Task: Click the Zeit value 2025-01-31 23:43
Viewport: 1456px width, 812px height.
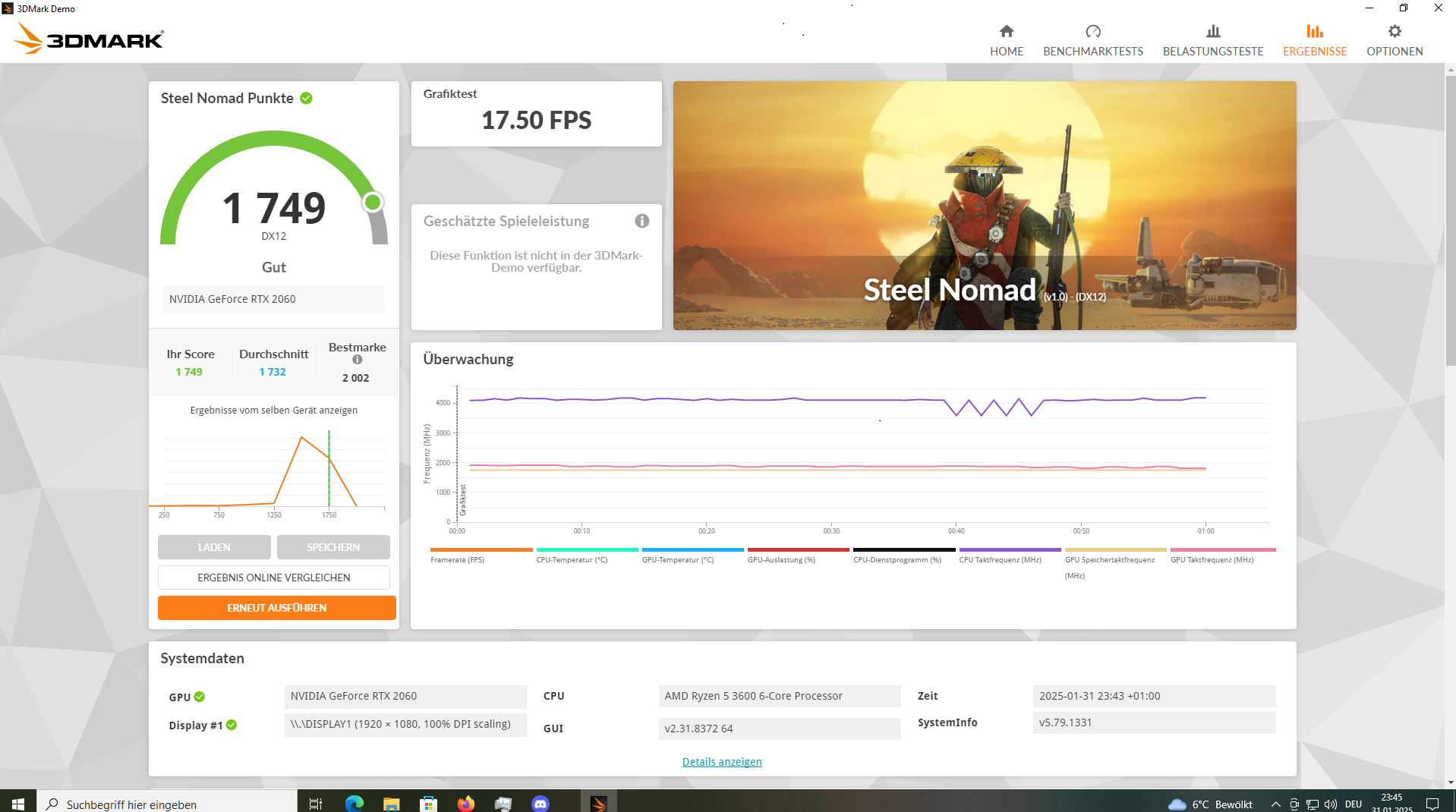Action: tap(1154, 696)
